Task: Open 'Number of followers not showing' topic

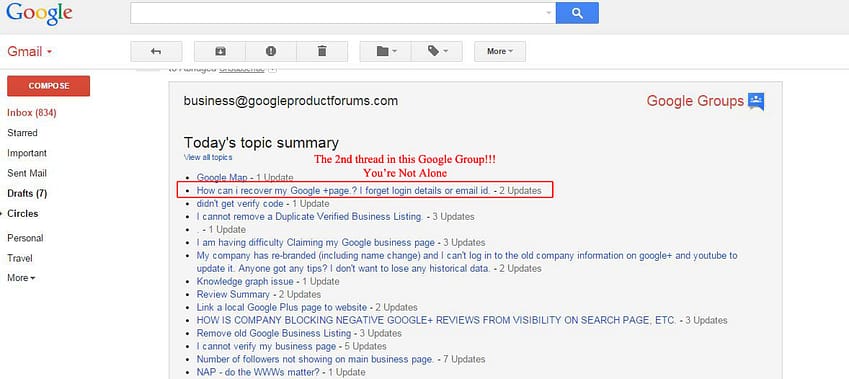Action: tap(315, 360)
